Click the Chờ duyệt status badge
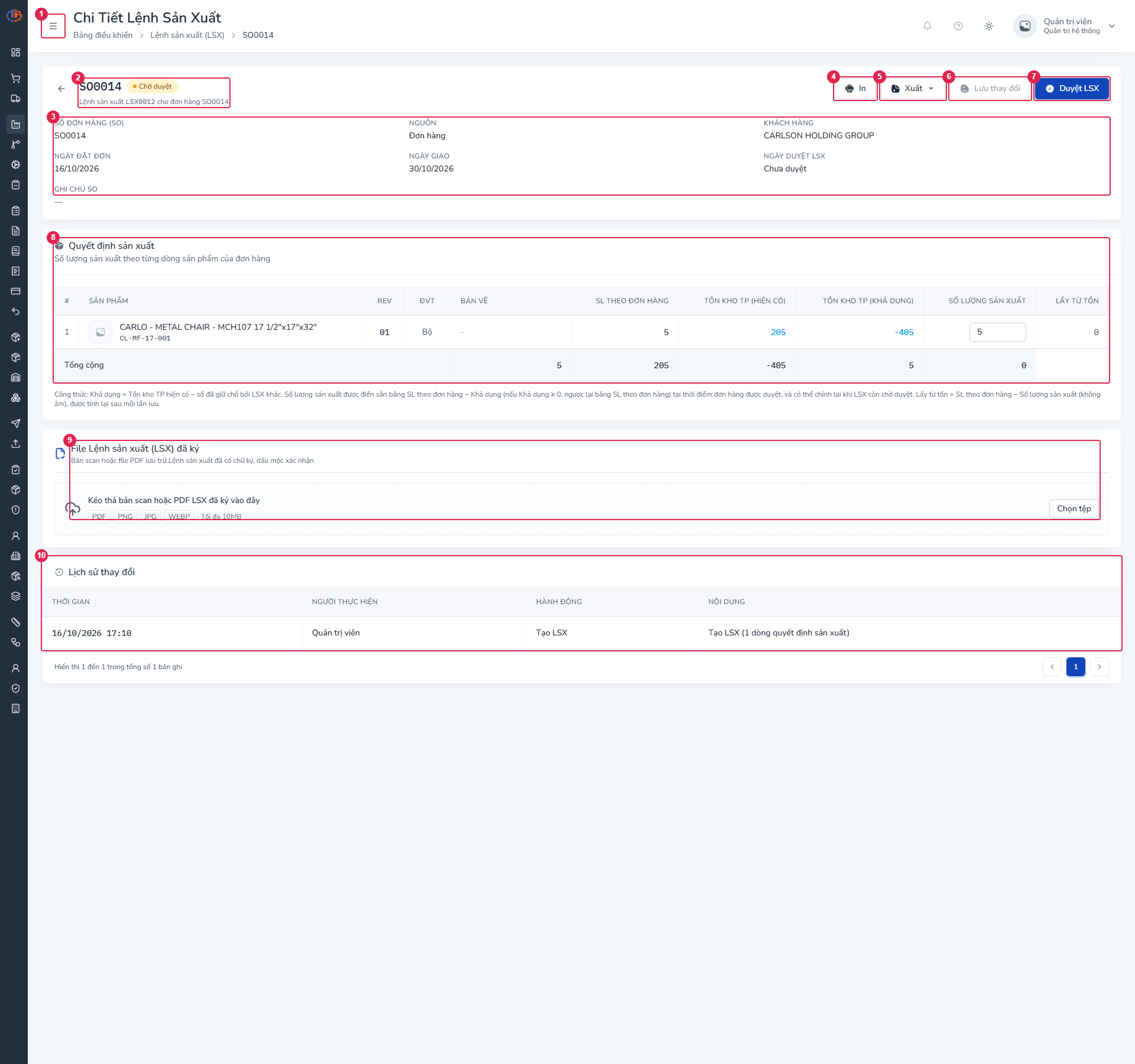The image size is (1135, 1064). [x=153, y=87]
